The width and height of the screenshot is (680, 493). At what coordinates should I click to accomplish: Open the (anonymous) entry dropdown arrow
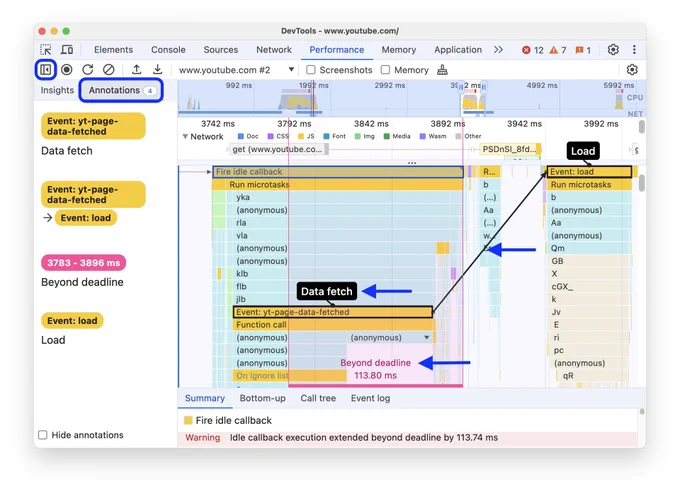pyautogui.click(x=426, y=337)
